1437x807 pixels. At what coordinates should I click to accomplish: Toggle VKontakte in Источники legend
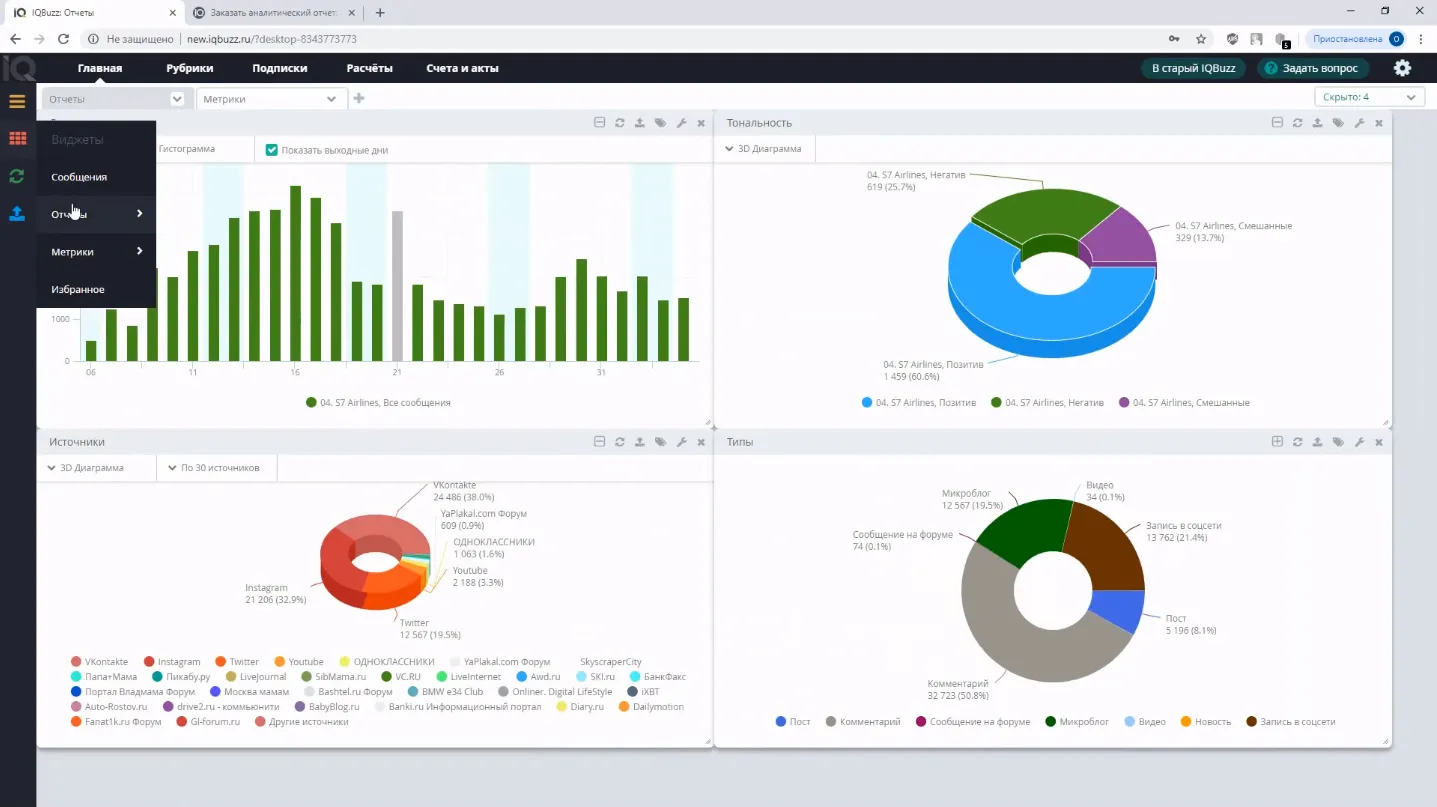99,662
